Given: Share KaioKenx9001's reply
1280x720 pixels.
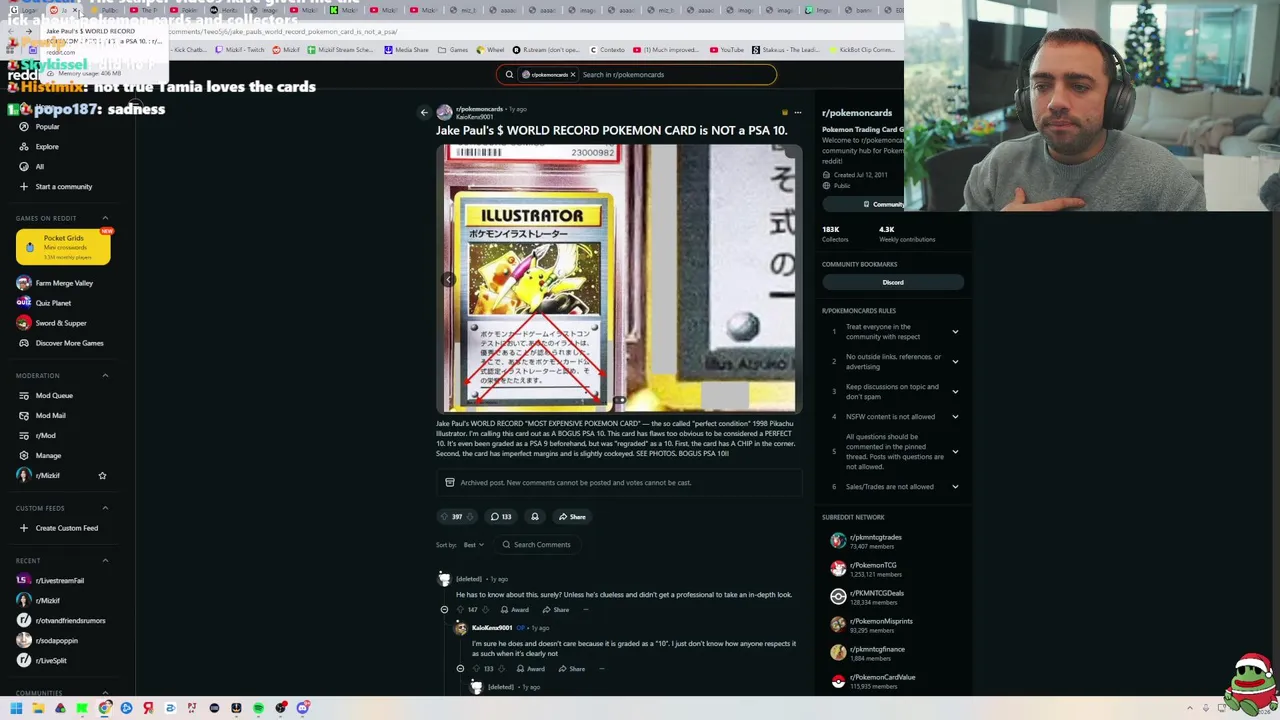Looking at the screenshot, I should coord(572,669).
